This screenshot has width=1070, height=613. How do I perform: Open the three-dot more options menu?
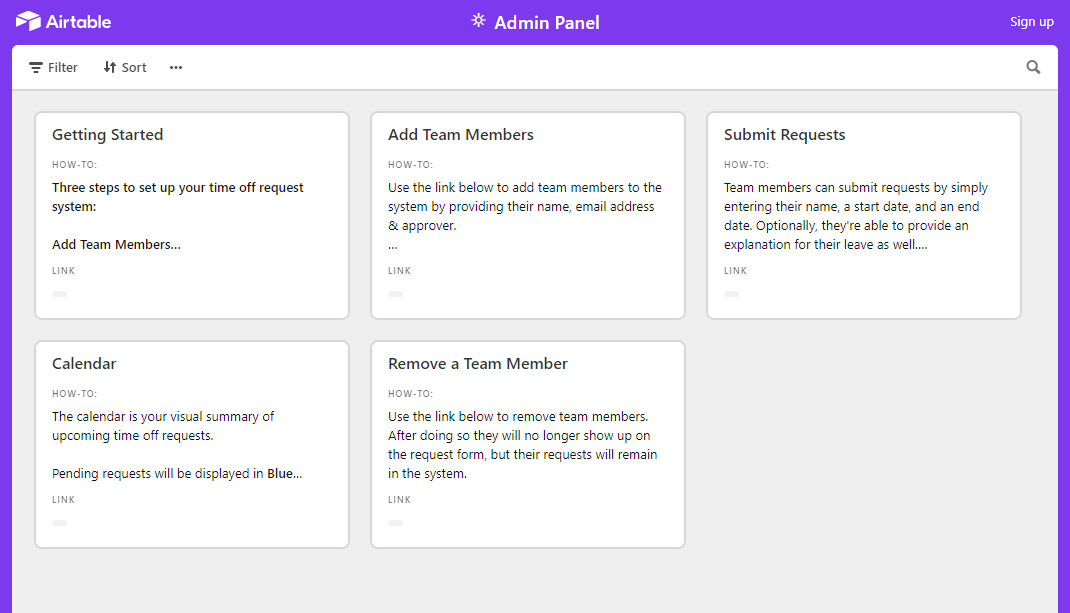point(176,67)
